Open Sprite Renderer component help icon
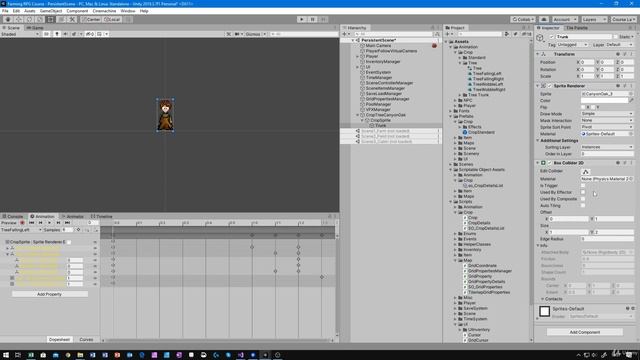 [x=618, y=86]
